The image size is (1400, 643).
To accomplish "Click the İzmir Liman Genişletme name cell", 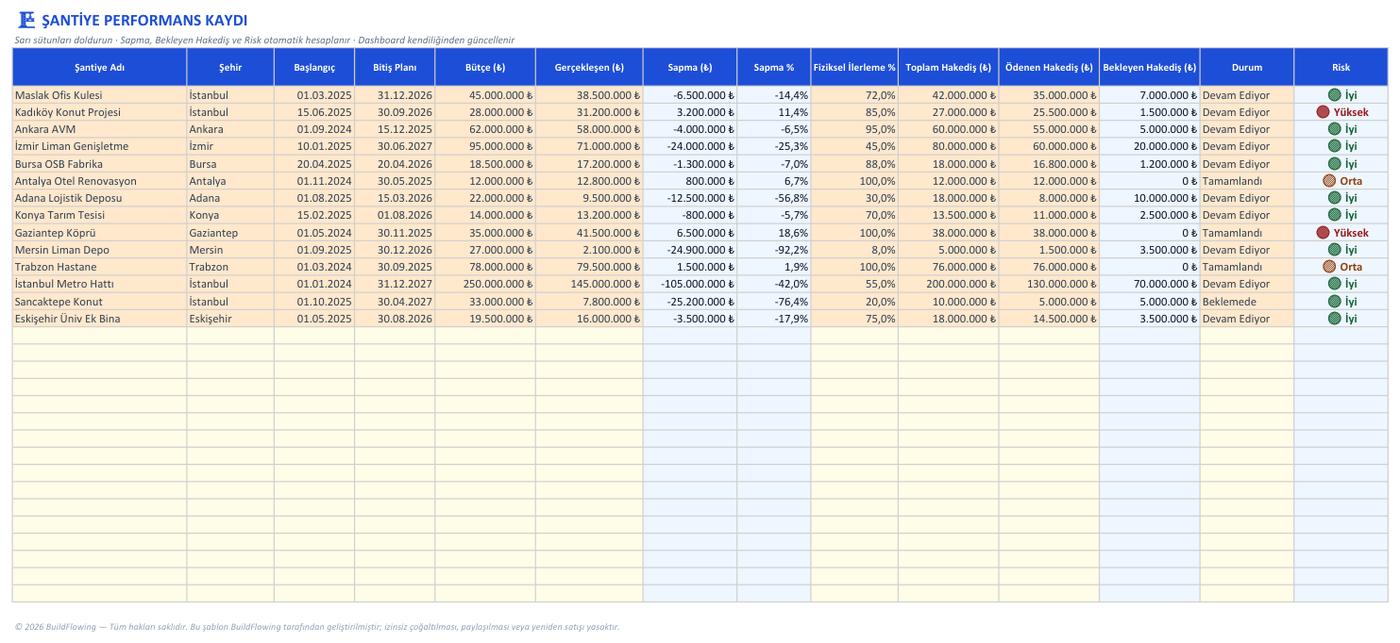I will tap(100, 146).
